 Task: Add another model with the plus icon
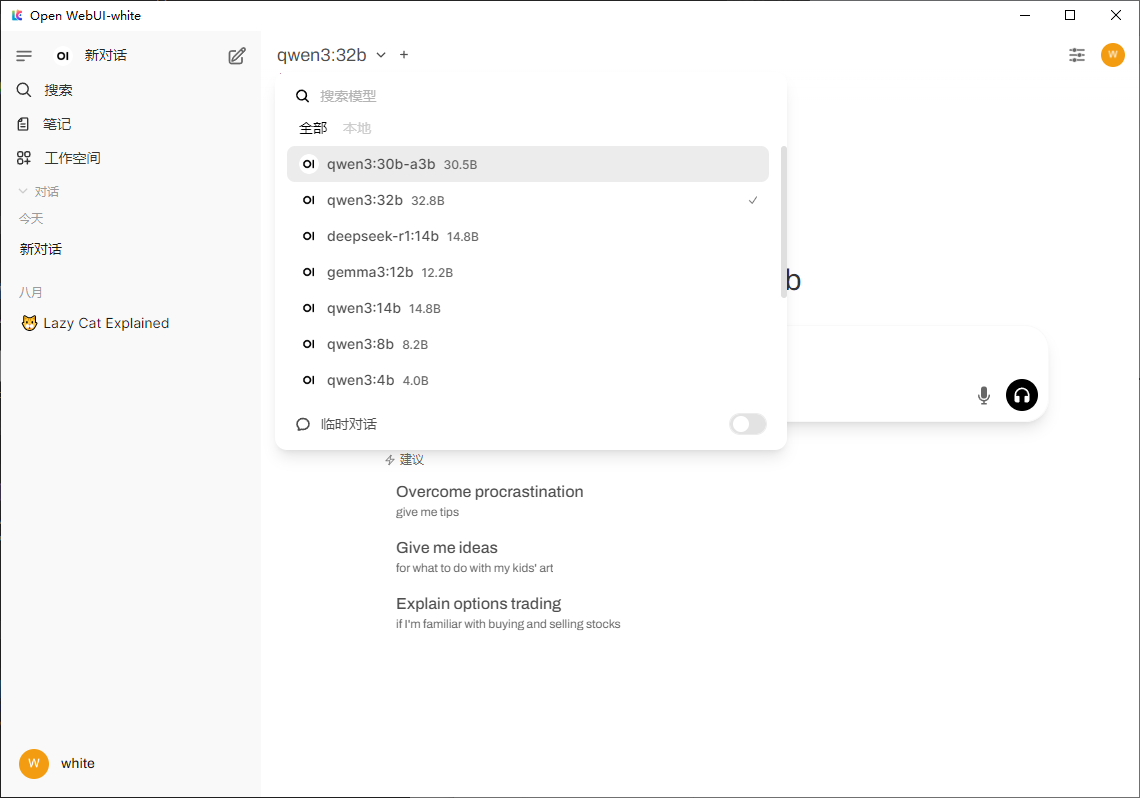click(x=404, y=55)
